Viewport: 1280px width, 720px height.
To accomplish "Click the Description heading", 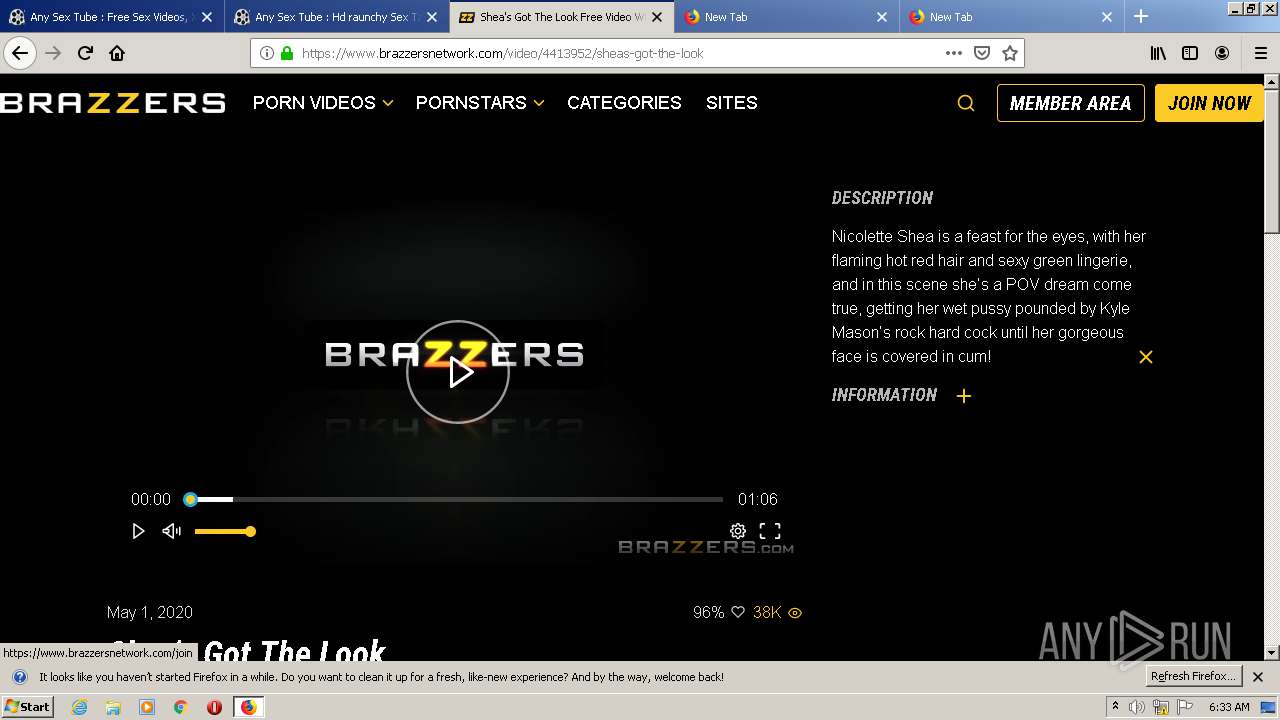I will pyautogui.click(x=882, y=198).
